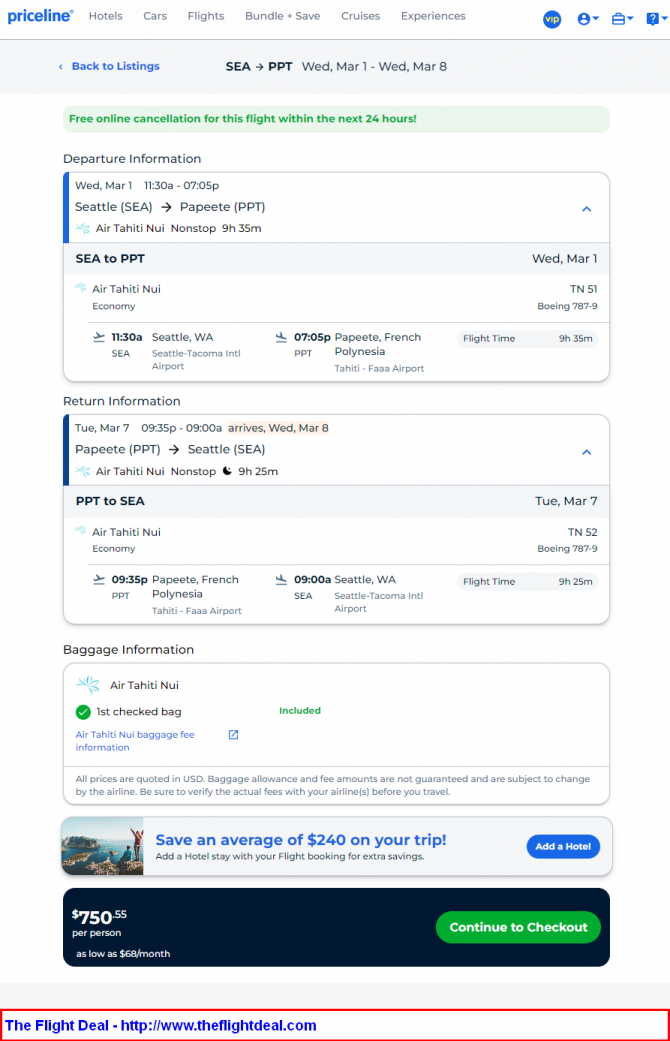Open the account profile icon menu
This screenshot has width=670, height=1041.
pos(588,19)
